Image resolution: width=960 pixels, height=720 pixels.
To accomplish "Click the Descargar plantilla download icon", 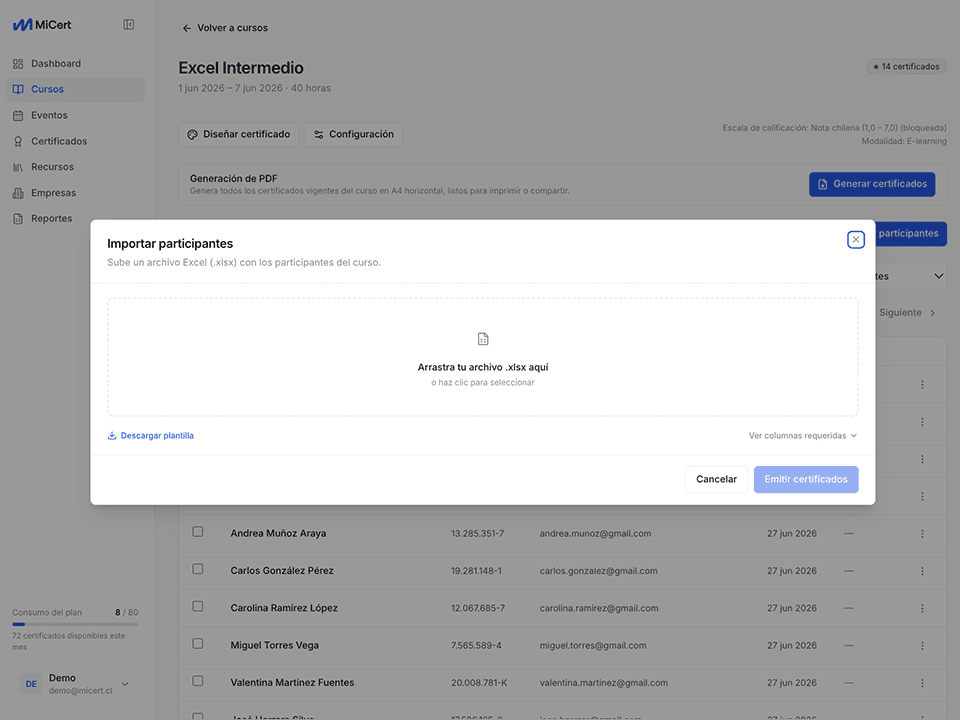I will pyautogui.click(x=112, y=435).
